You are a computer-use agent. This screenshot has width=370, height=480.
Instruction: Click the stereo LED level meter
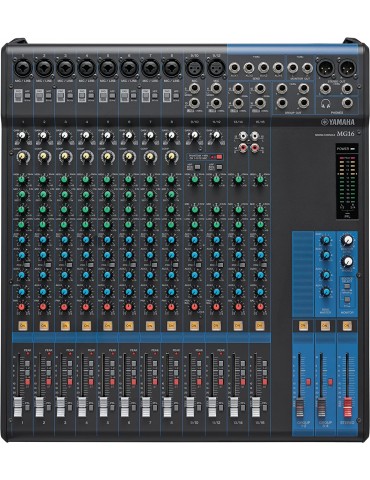point(346,182)
